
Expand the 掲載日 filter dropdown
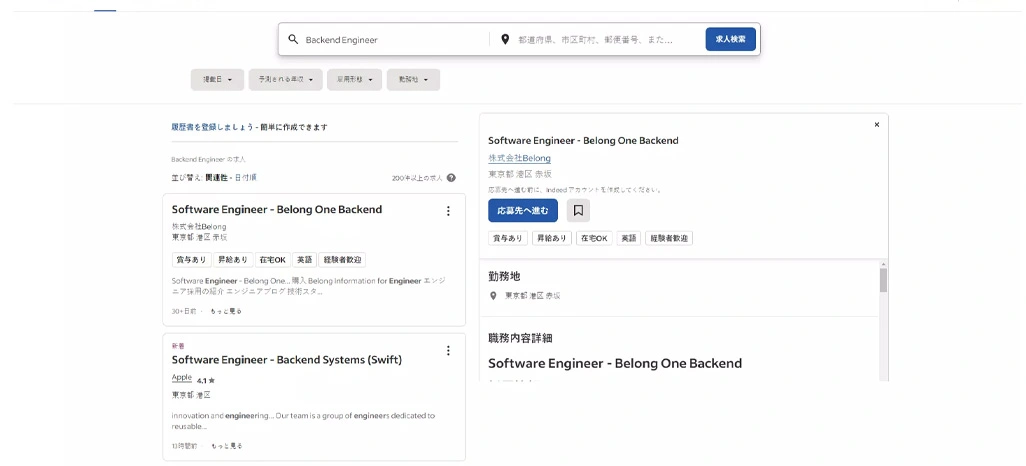[x=217, y=79]
